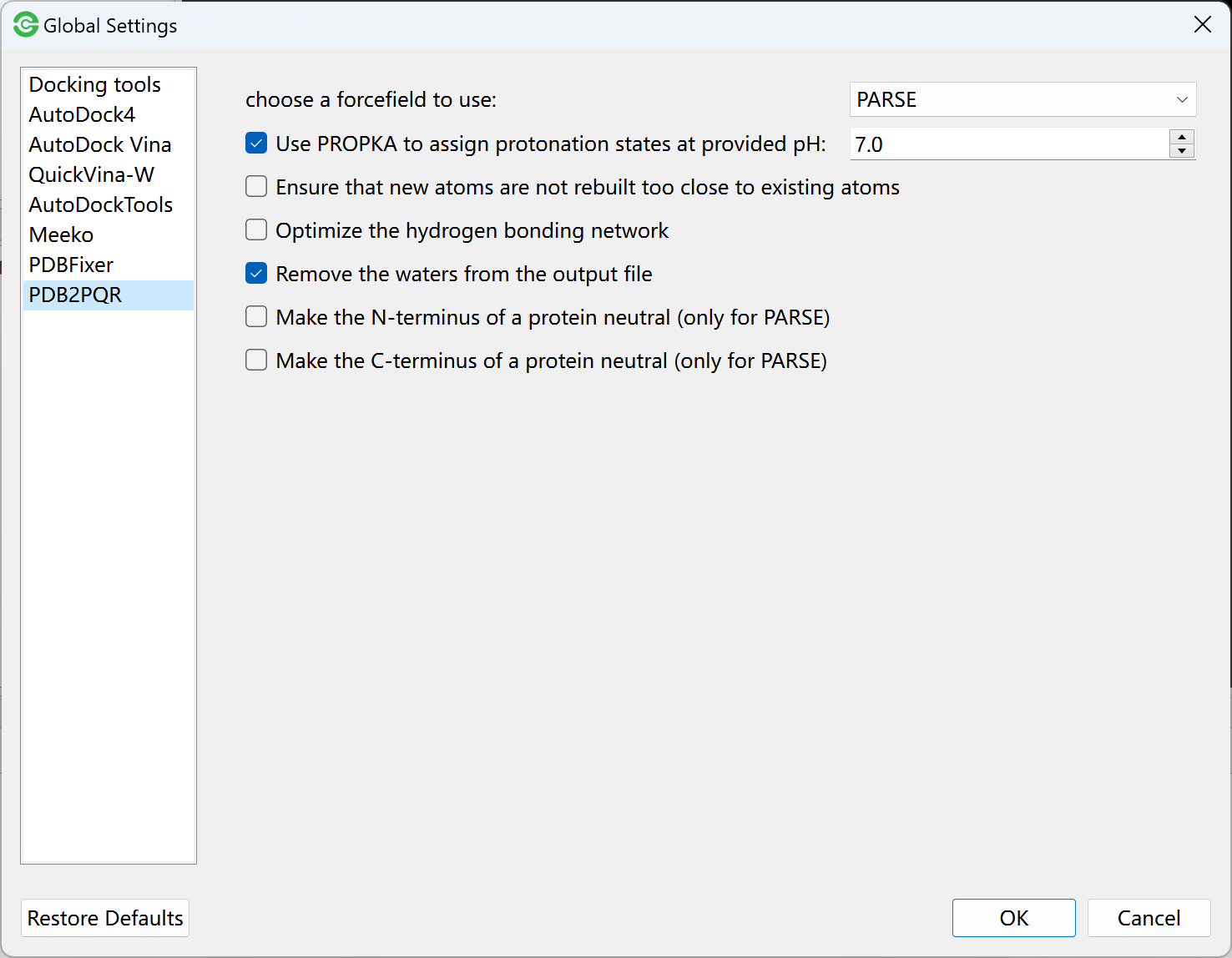The image size is (1232, 958).
Task: Click the Global Settings app logo icon
Action: (26, 25)
